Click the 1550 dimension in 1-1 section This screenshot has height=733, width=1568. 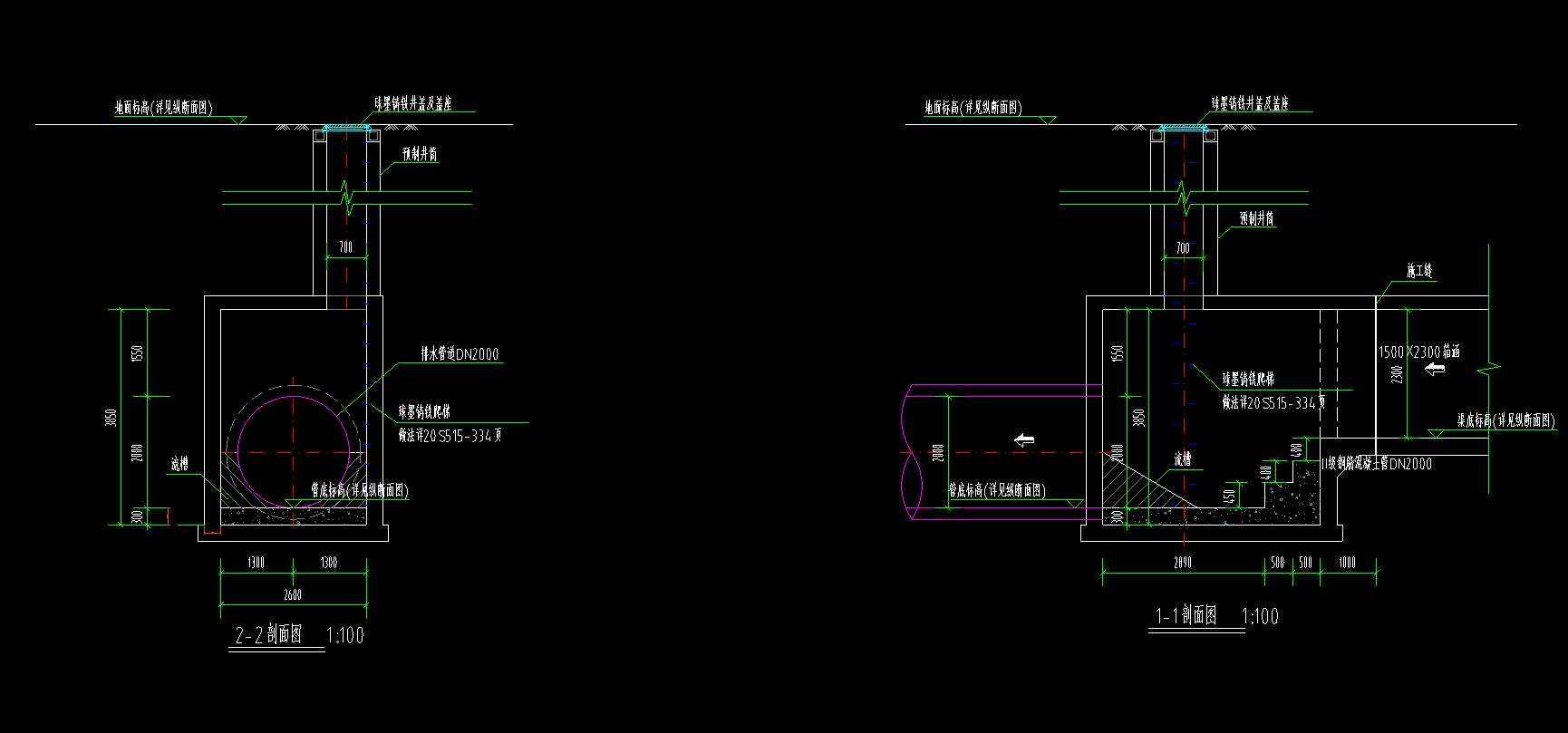point(1118,353)
